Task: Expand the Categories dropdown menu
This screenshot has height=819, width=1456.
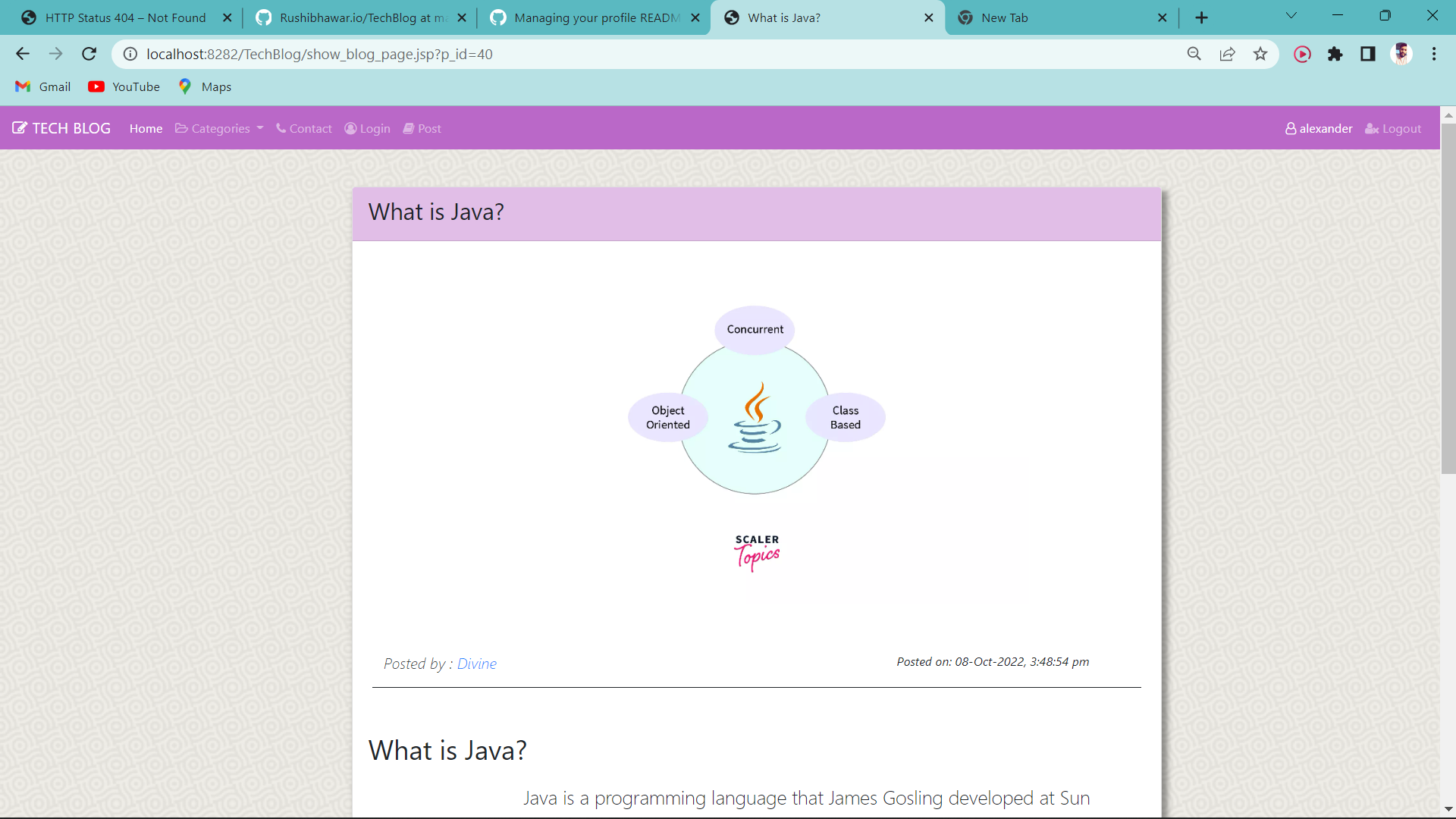Action: 218,128
